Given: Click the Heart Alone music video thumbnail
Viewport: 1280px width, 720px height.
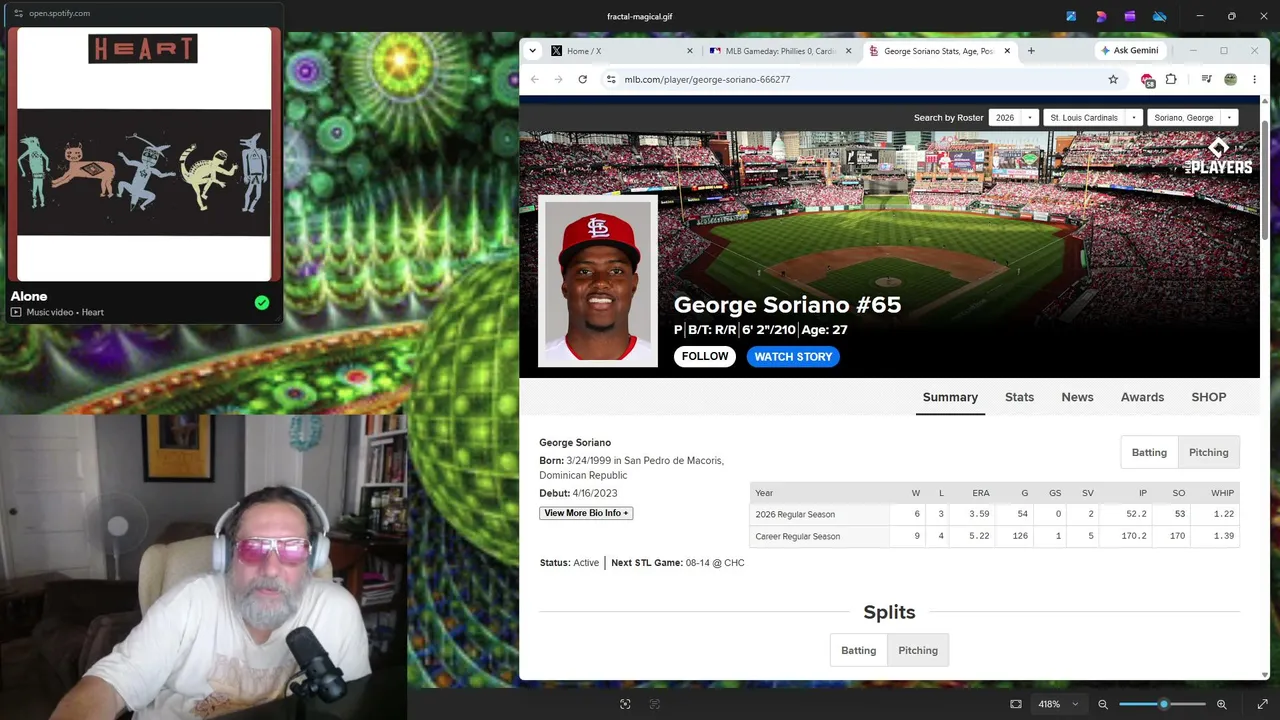Looking at the screenshot, I should [144, 155].
